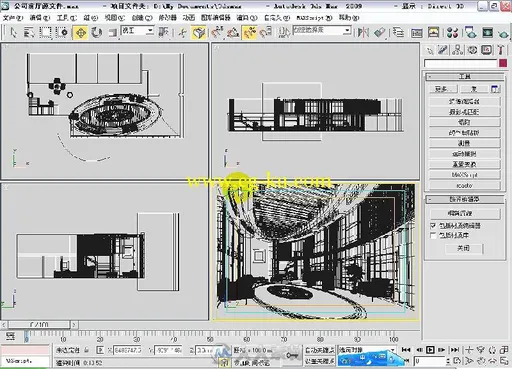The width and height of the screenshot is (512, 369).
Task: Click the Align tool icon
Action: point(380,32)
